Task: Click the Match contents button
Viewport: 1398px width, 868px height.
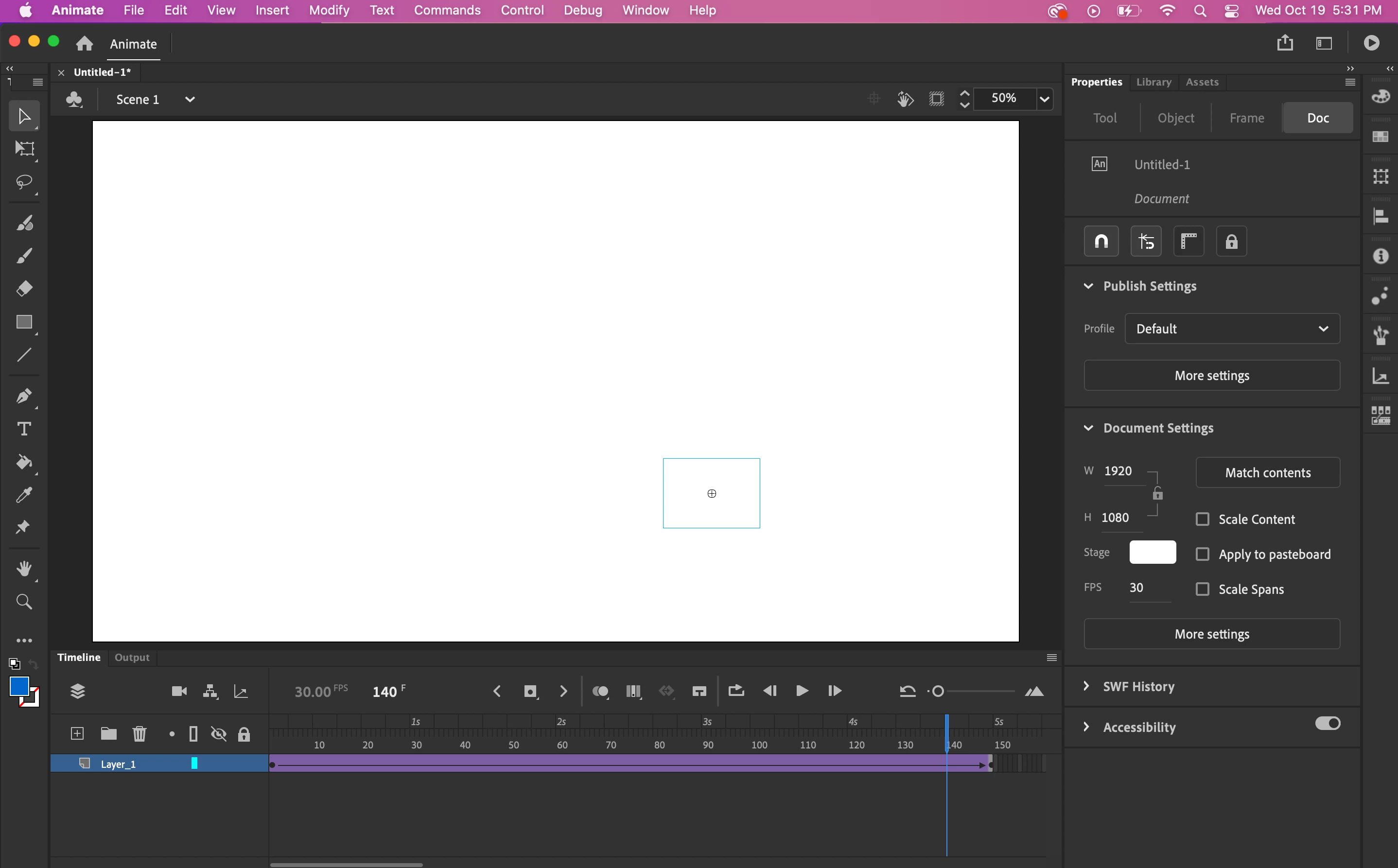Action: [x=1268, y=472]
